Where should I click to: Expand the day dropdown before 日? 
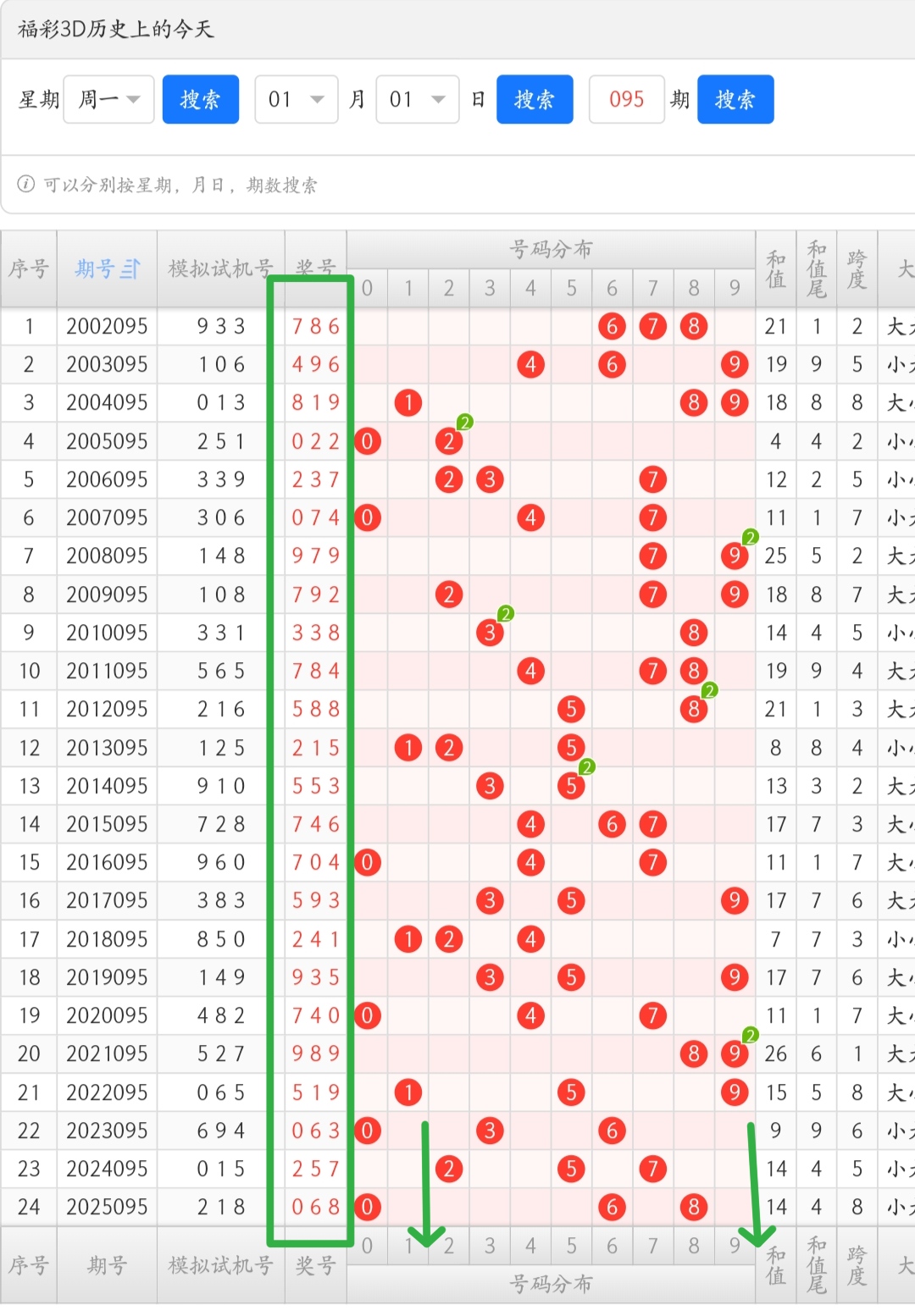click(417, 99)
